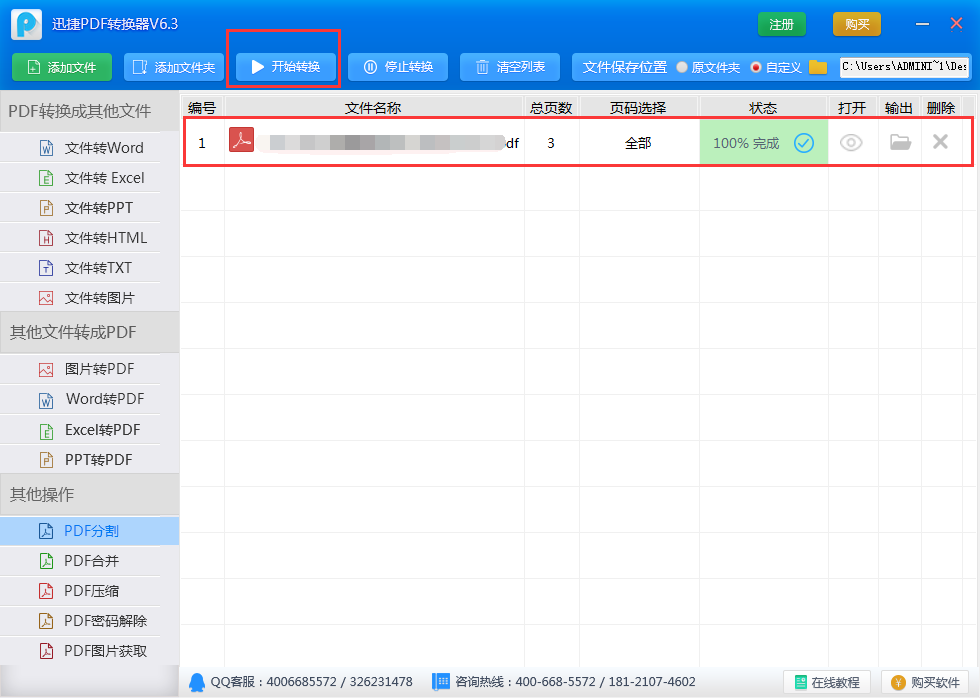980x698 pixels.
Task: Click the blue completion checkmark icon
Action: point(804,143)
